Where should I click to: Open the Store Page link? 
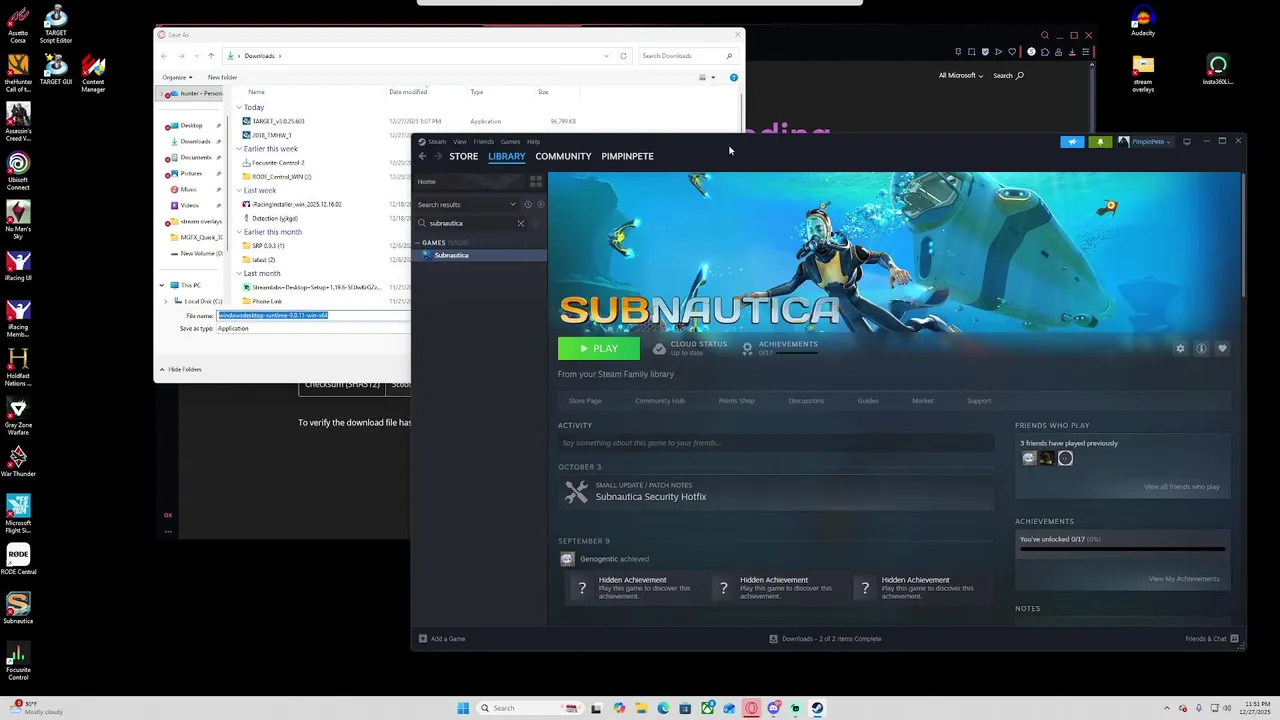585,401
